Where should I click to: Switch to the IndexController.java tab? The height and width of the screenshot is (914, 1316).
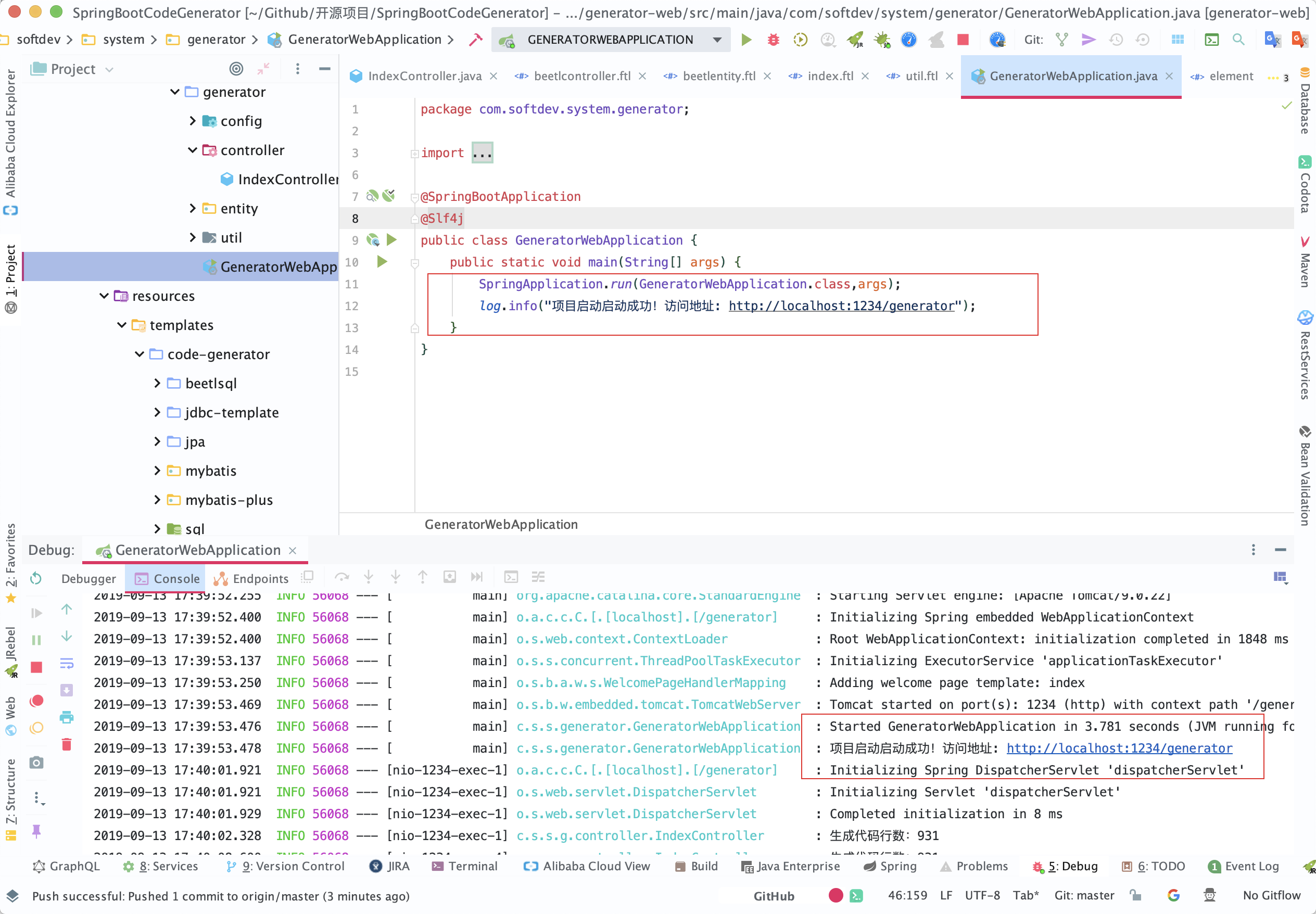pos(424,76)
